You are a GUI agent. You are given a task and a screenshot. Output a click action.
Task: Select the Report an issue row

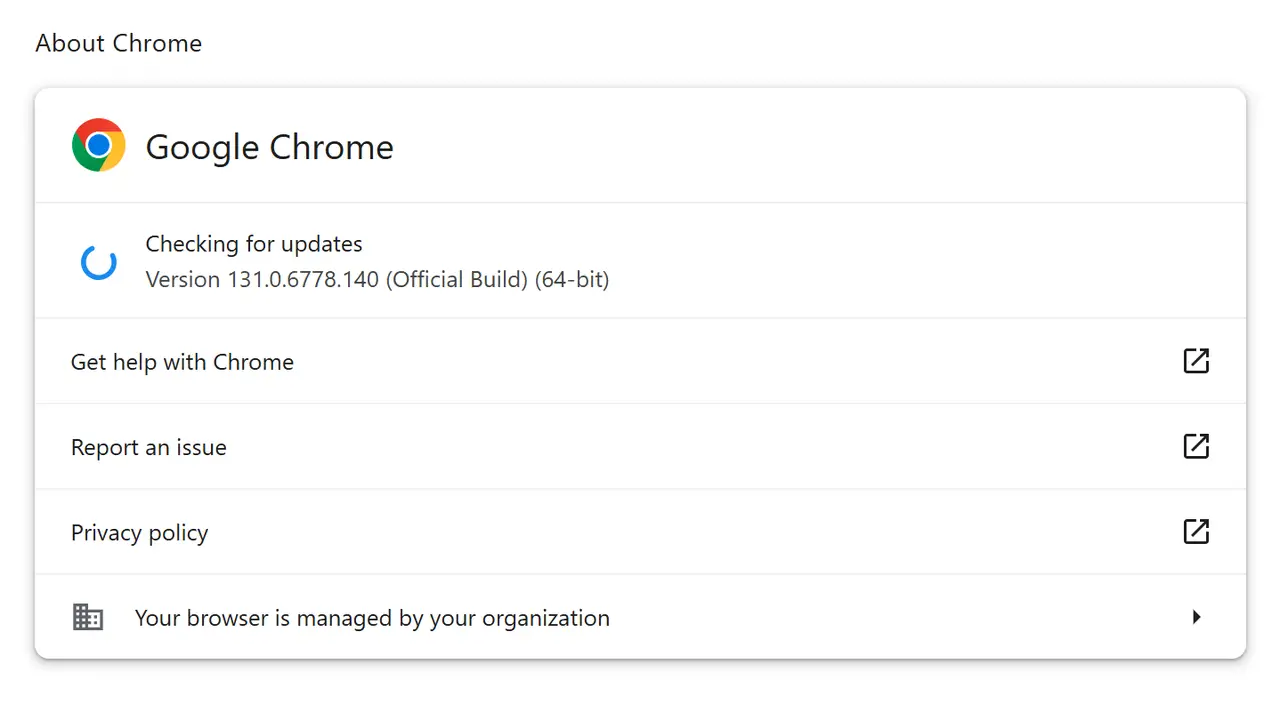point(640,446)
